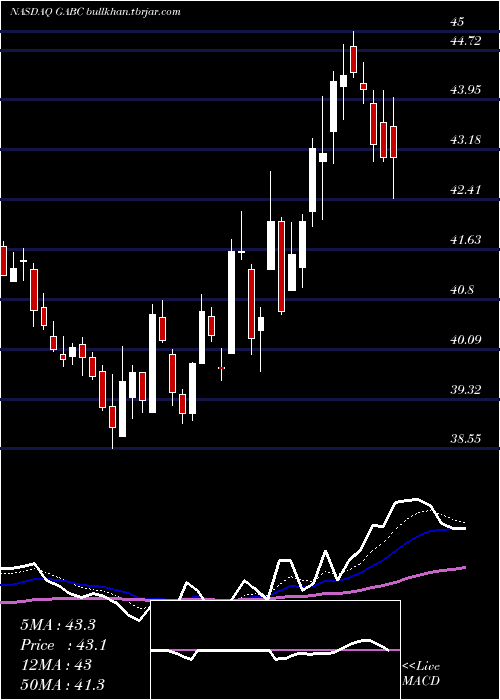Select the 45 price axis label
This screenshot has width=500, height=700.
point(458,21)
